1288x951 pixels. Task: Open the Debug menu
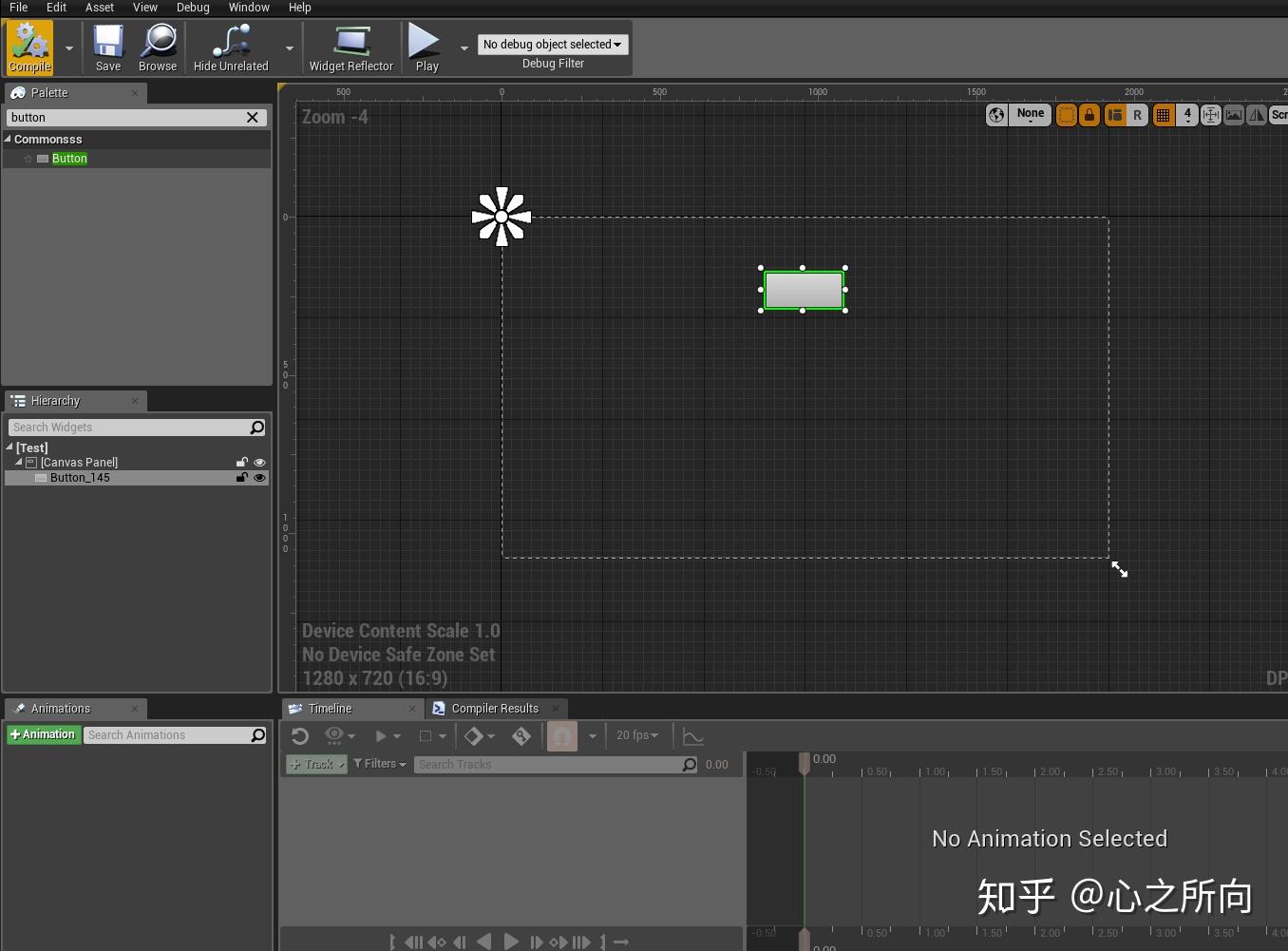click(193, 8)
